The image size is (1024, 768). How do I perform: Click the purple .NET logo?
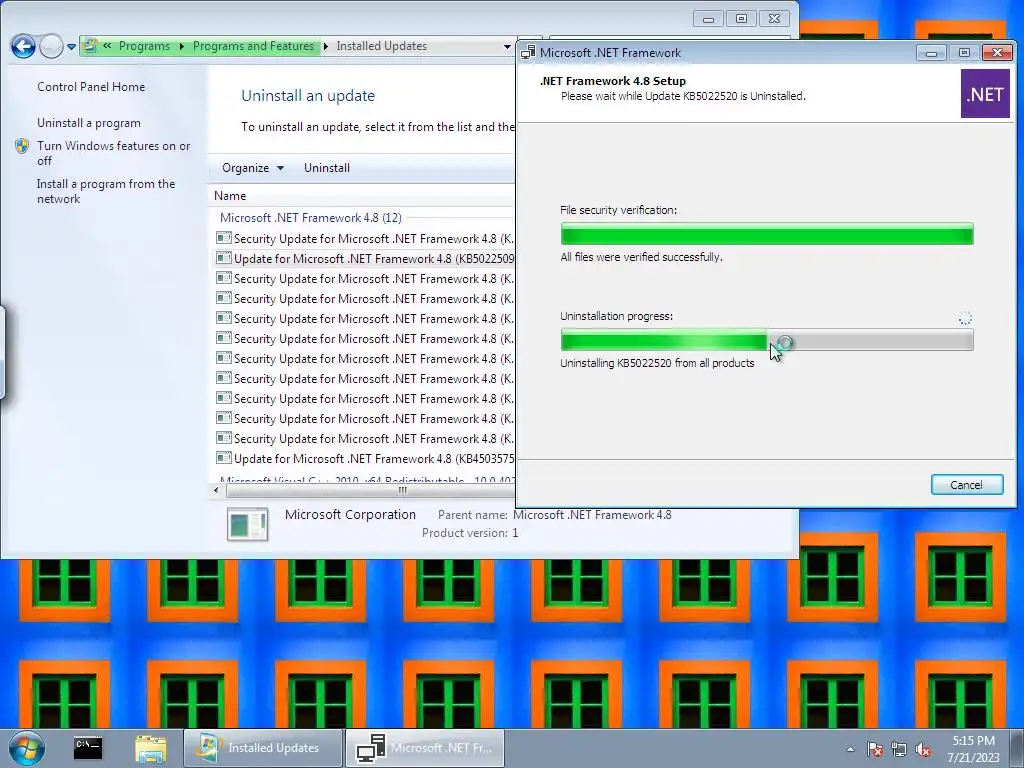985,94
